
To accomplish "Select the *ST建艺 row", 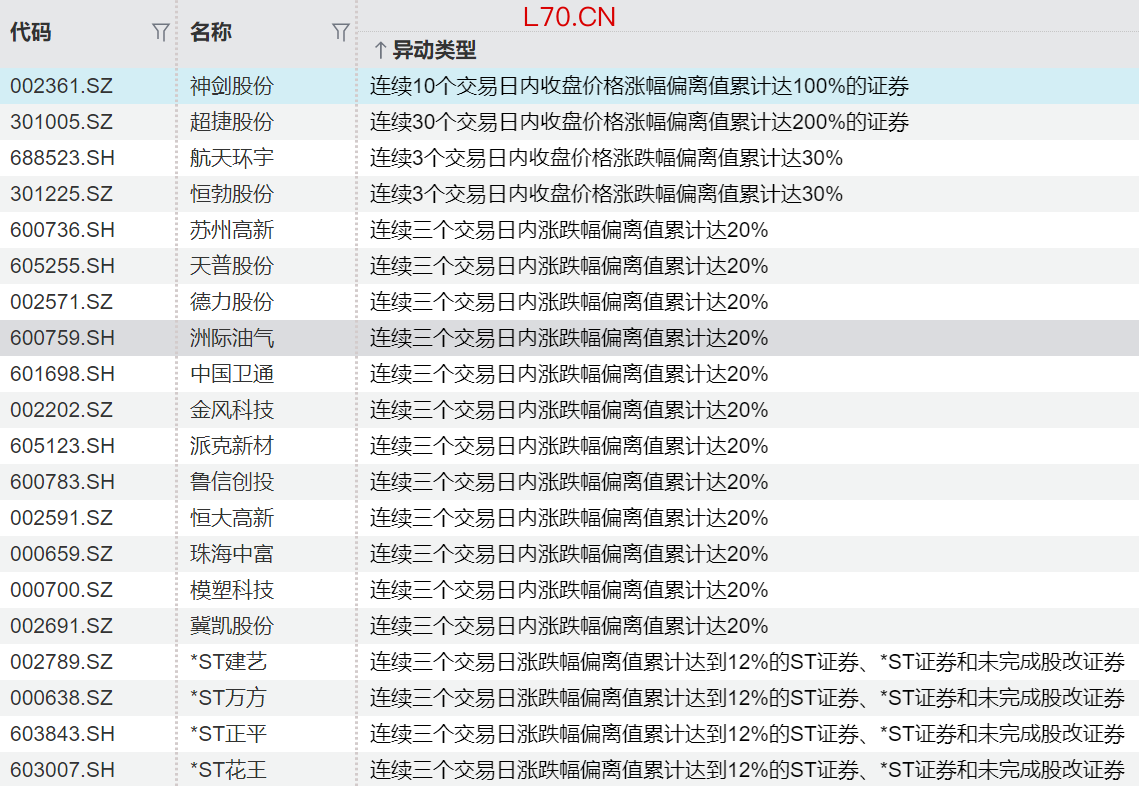I will tap(229, 662).
